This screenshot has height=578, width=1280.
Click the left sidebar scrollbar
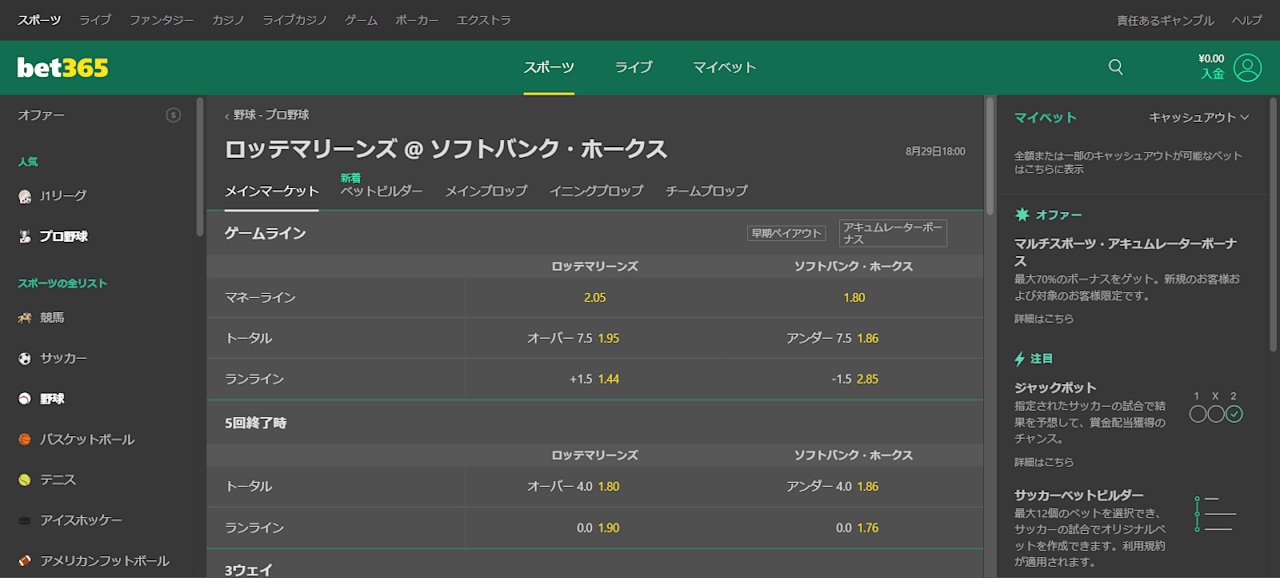click(x=200, y=166)
